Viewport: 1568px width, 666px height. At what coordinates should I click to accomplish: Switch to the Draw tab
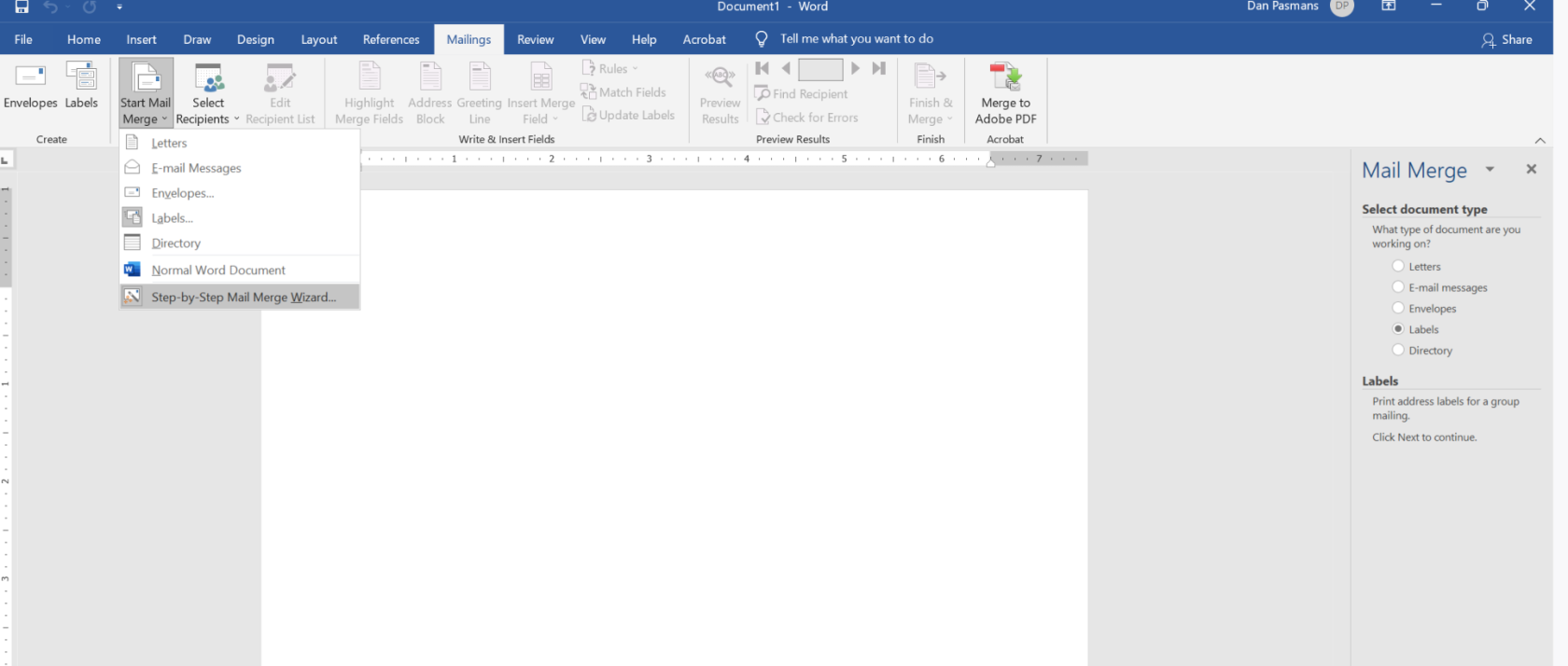tap(197, 39)
